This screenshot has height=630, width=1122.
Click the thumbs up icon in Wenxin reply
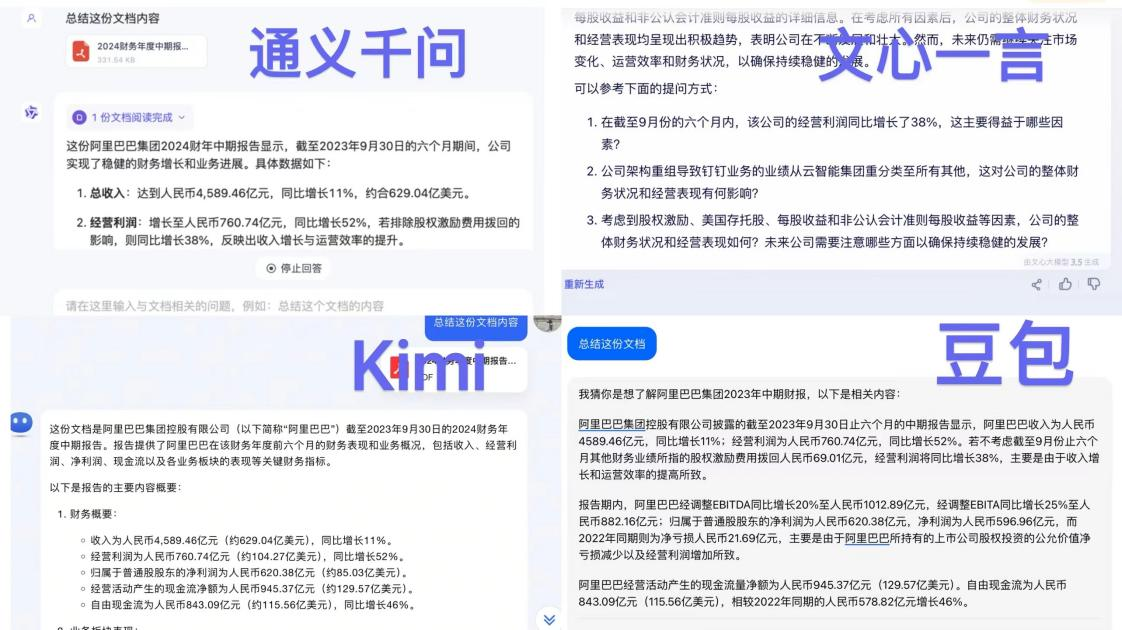pyautogui.click(x=1065, y=284)
